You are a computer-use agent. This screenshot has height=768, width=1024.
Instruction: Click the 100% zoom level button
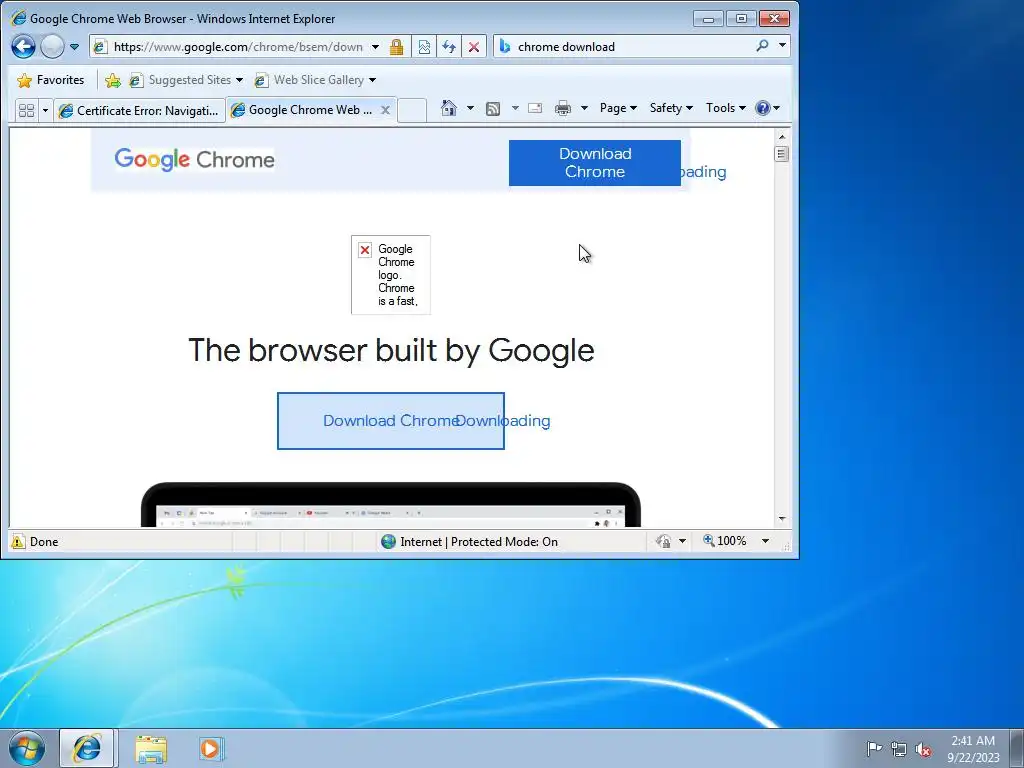click(x=724, y=541)
